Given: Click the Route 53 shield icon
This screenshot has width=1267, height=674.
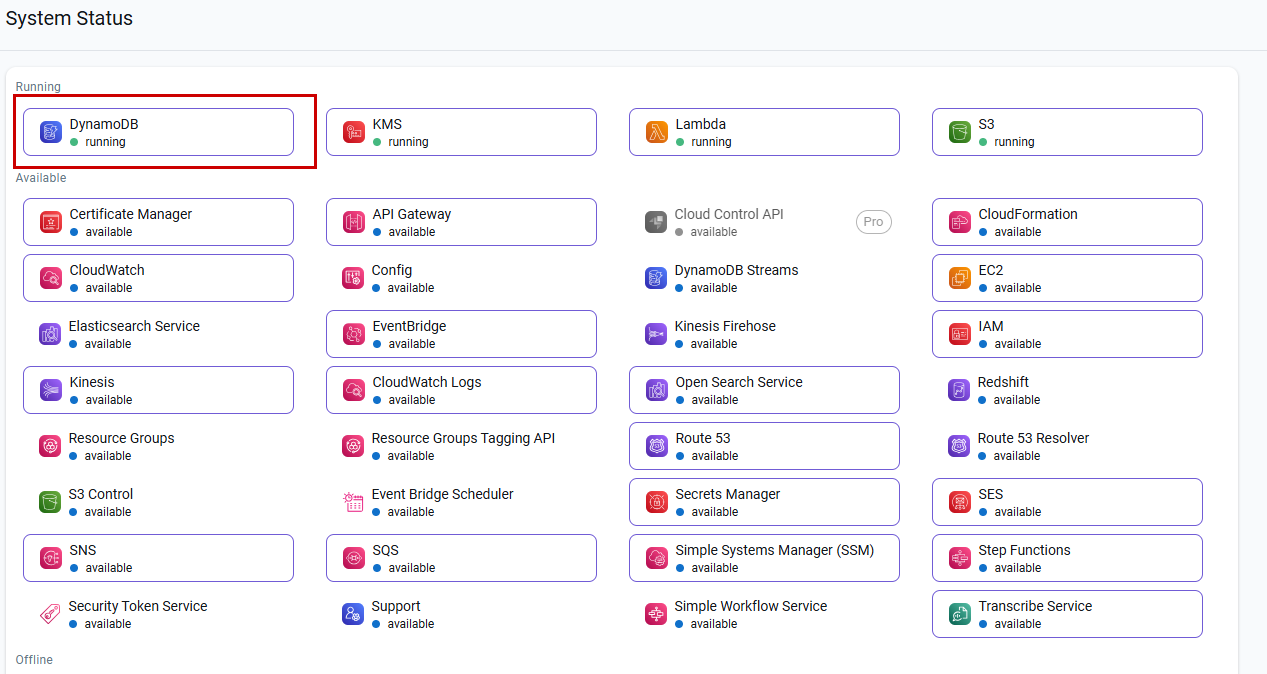Looking at the screenshot, I should click(657, 446).
